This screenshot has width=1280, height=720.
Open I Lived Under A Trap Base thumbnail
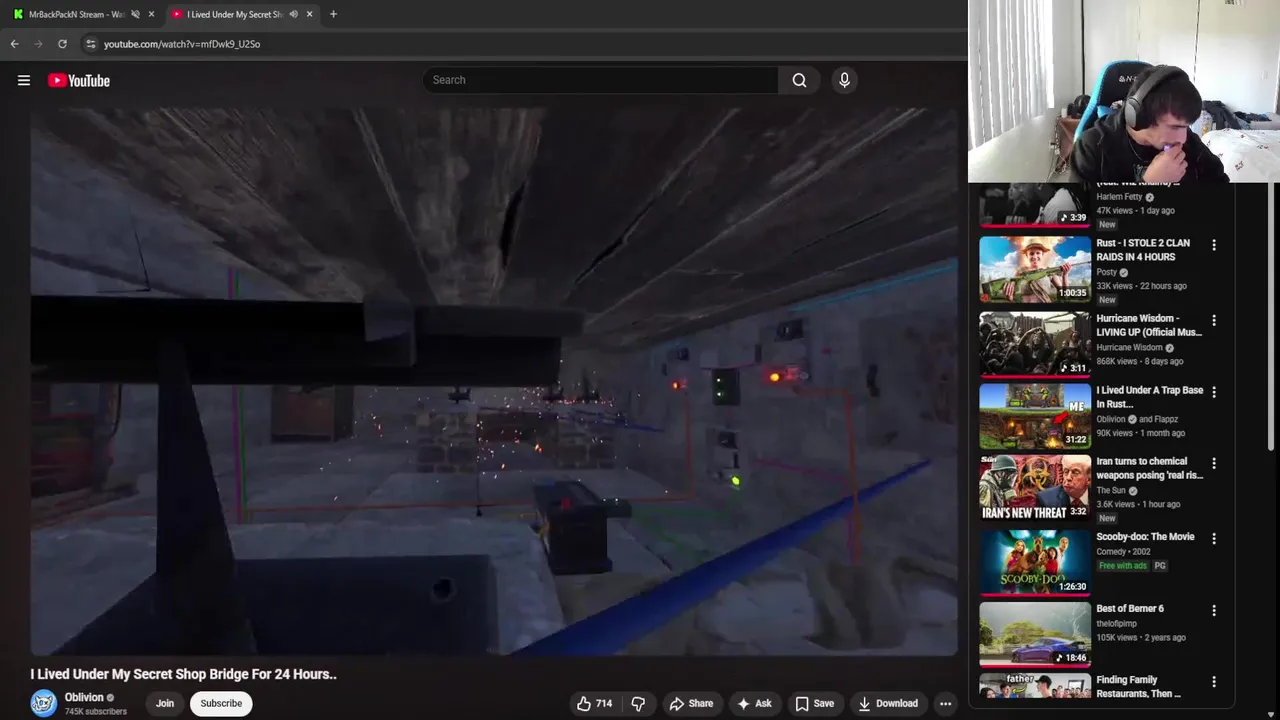click(x=1035, y=416)
